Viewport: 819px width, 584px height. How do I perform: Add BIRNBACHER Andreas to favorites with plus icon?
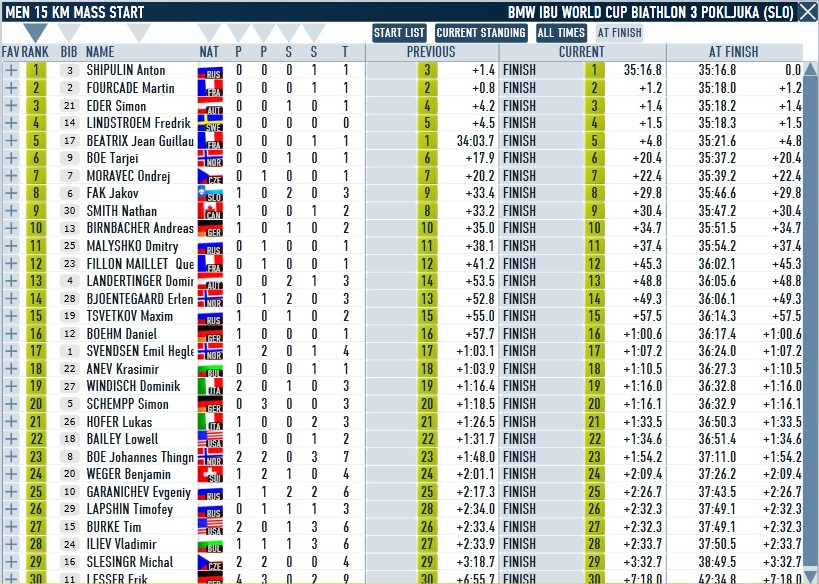pyautogui.click(x=10, y=228)
